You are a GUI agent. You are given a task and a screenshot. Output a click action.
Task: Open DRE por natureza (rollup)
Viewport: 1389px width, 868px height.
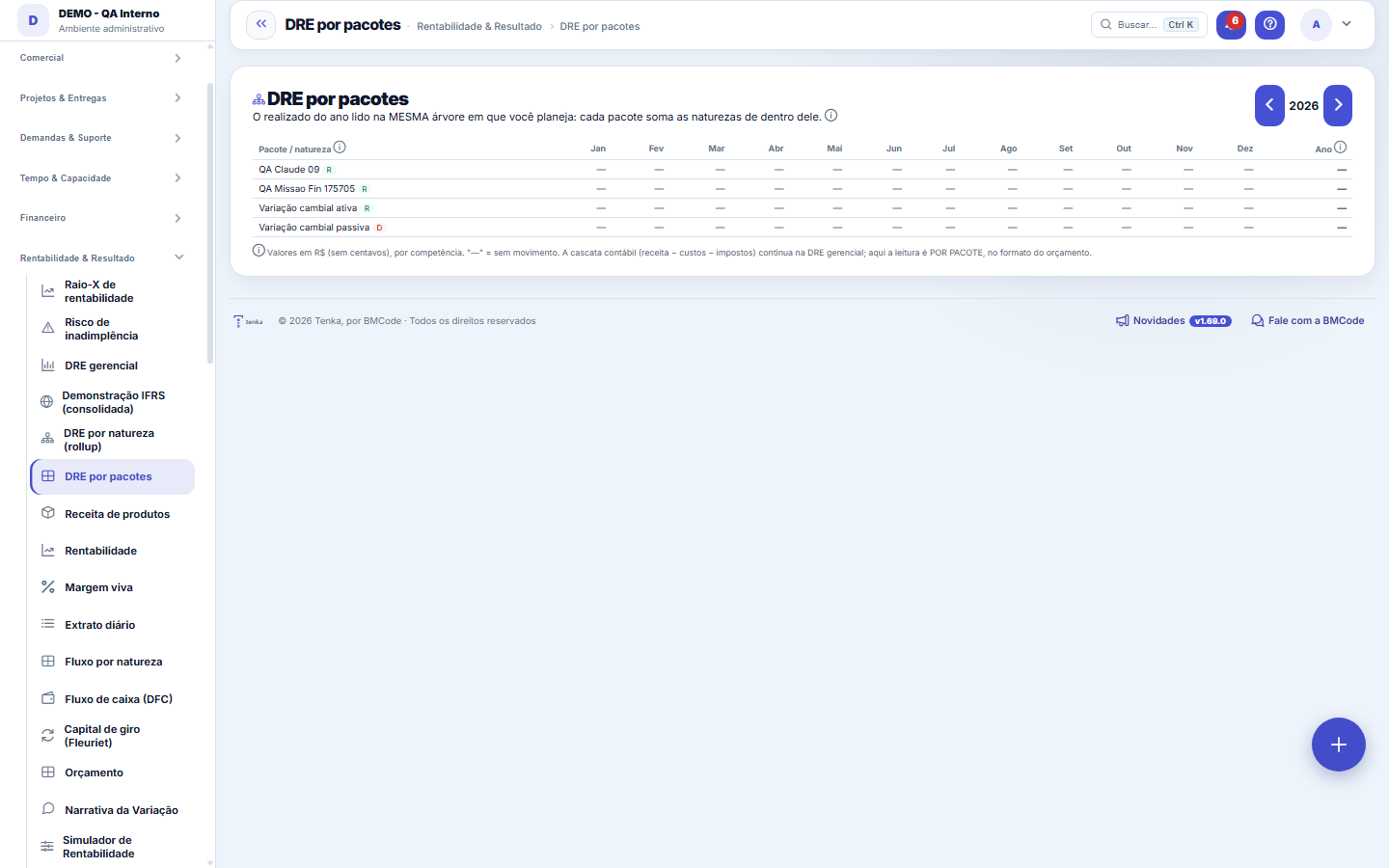click(x=112, y=440)
